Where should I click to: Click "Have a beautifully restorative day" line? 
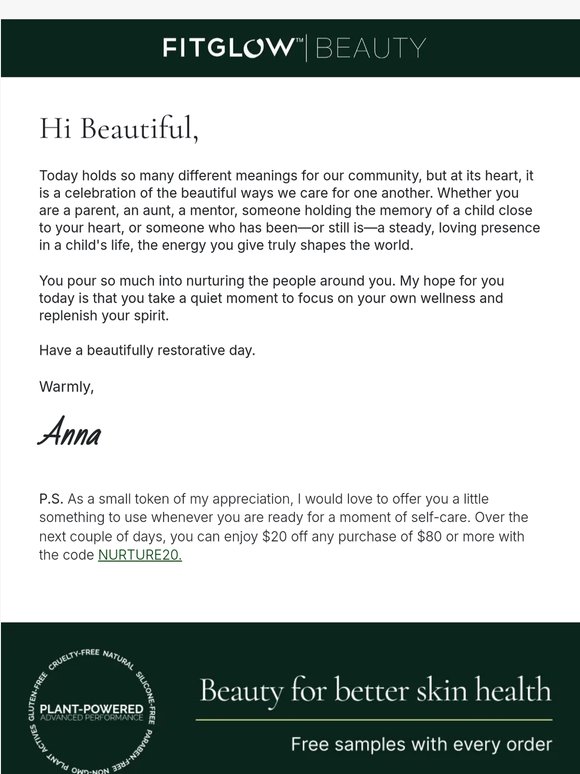coord(147,350)
